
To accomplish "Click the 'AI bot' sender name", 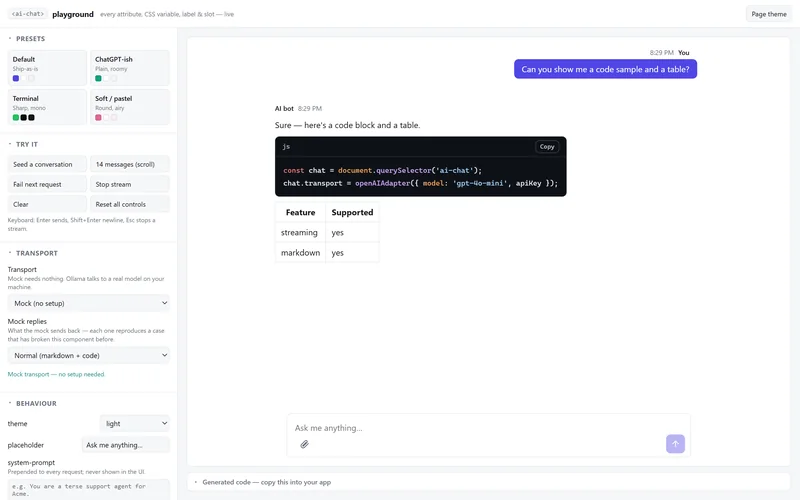I will click(284, 109).
